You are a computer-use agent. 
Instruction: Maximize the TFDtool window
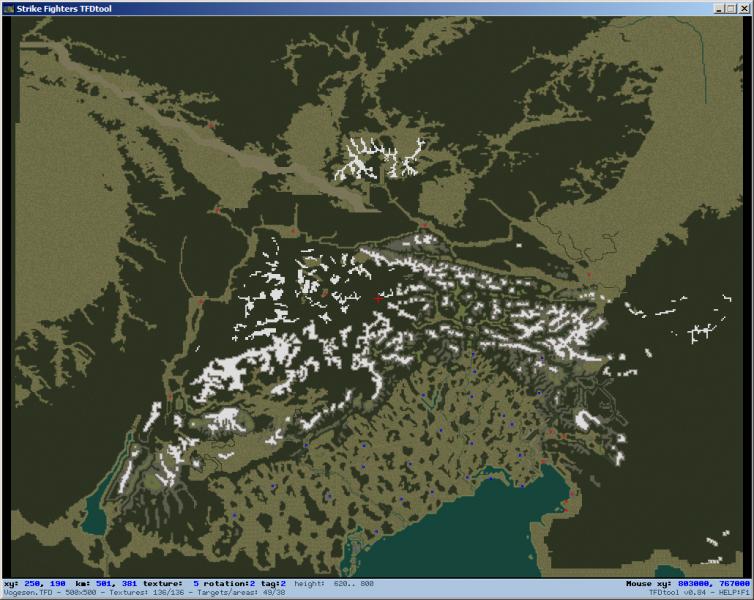731,9
